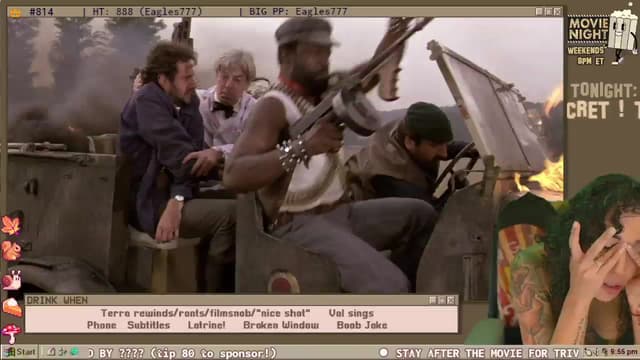Image resolution: width=640 pixels, height=360 pixels.
Task: Click the round bullet icon before STAY AFTER
Action: (383, 353)
